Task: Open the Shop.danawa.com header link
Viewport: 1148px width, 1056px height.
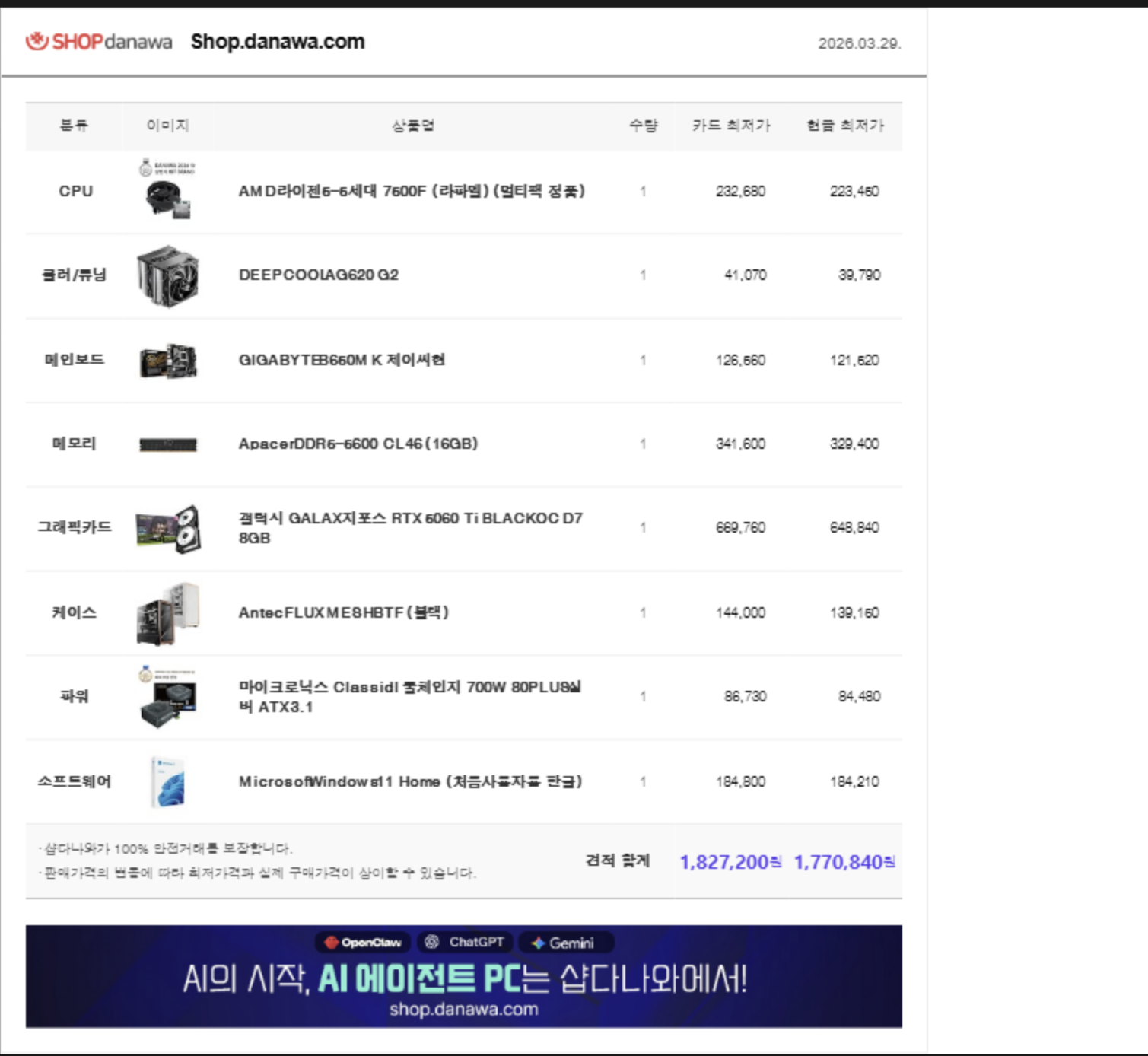Action: pyautogui.click(x=278, y=41)
